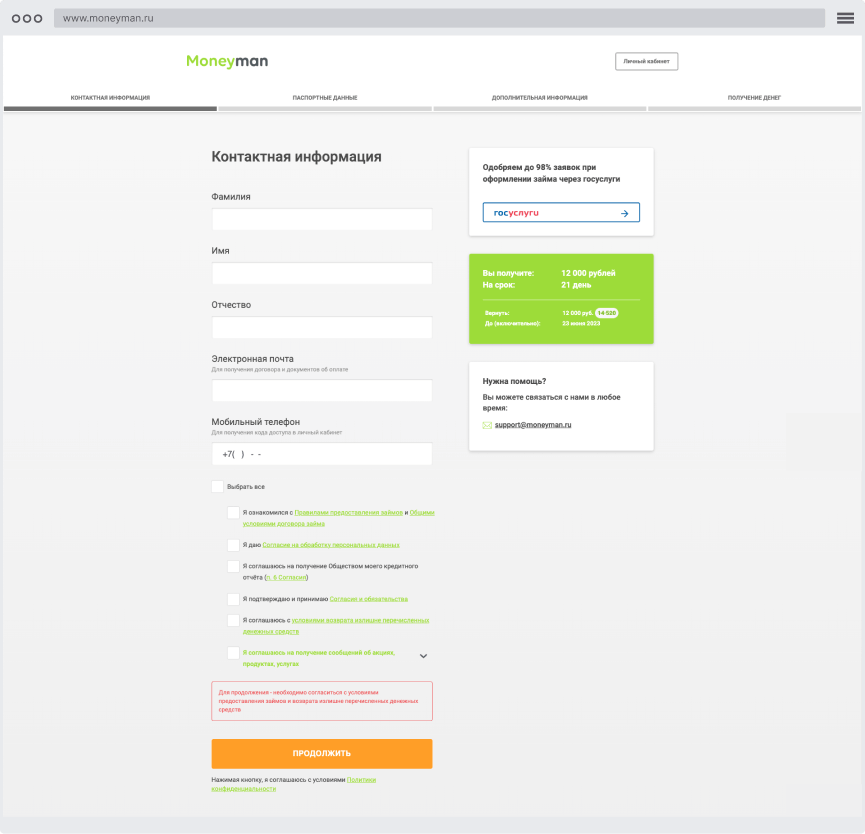Switch to the 'Паспортные данные' step tab
Screen dimensions: 865x834
click(x=325, y=98)
